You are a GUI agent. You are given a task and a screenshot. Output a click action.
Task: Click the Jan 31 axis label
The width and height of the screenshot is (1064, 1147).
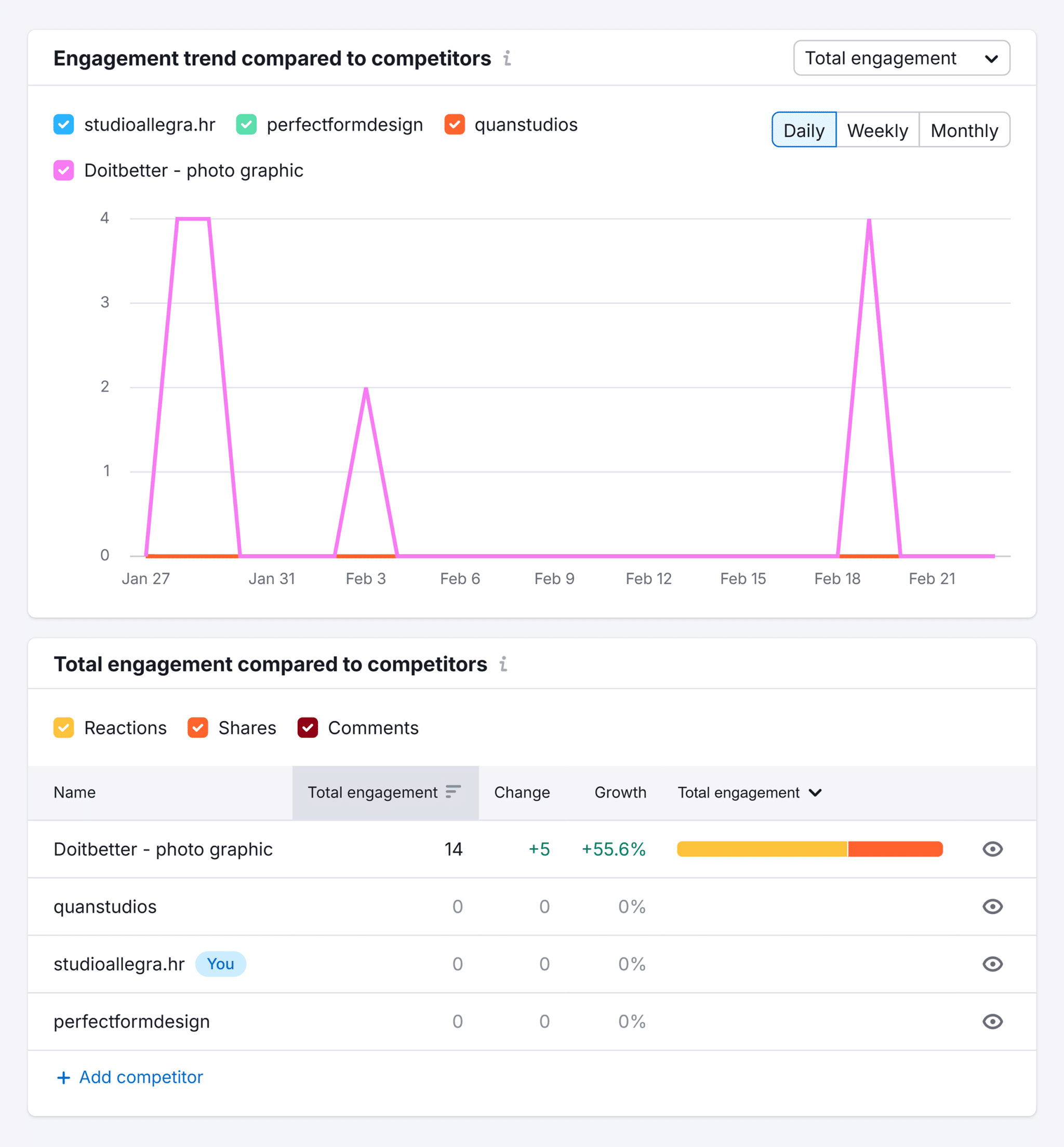click(272, 579)
